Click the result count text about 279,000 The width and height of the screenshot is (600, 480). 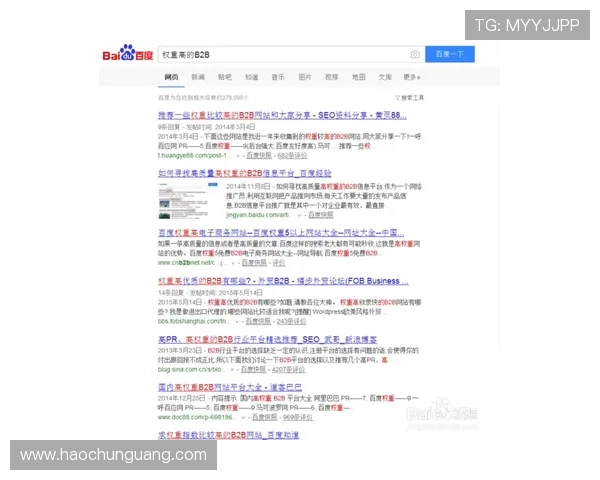click(203, 98)
